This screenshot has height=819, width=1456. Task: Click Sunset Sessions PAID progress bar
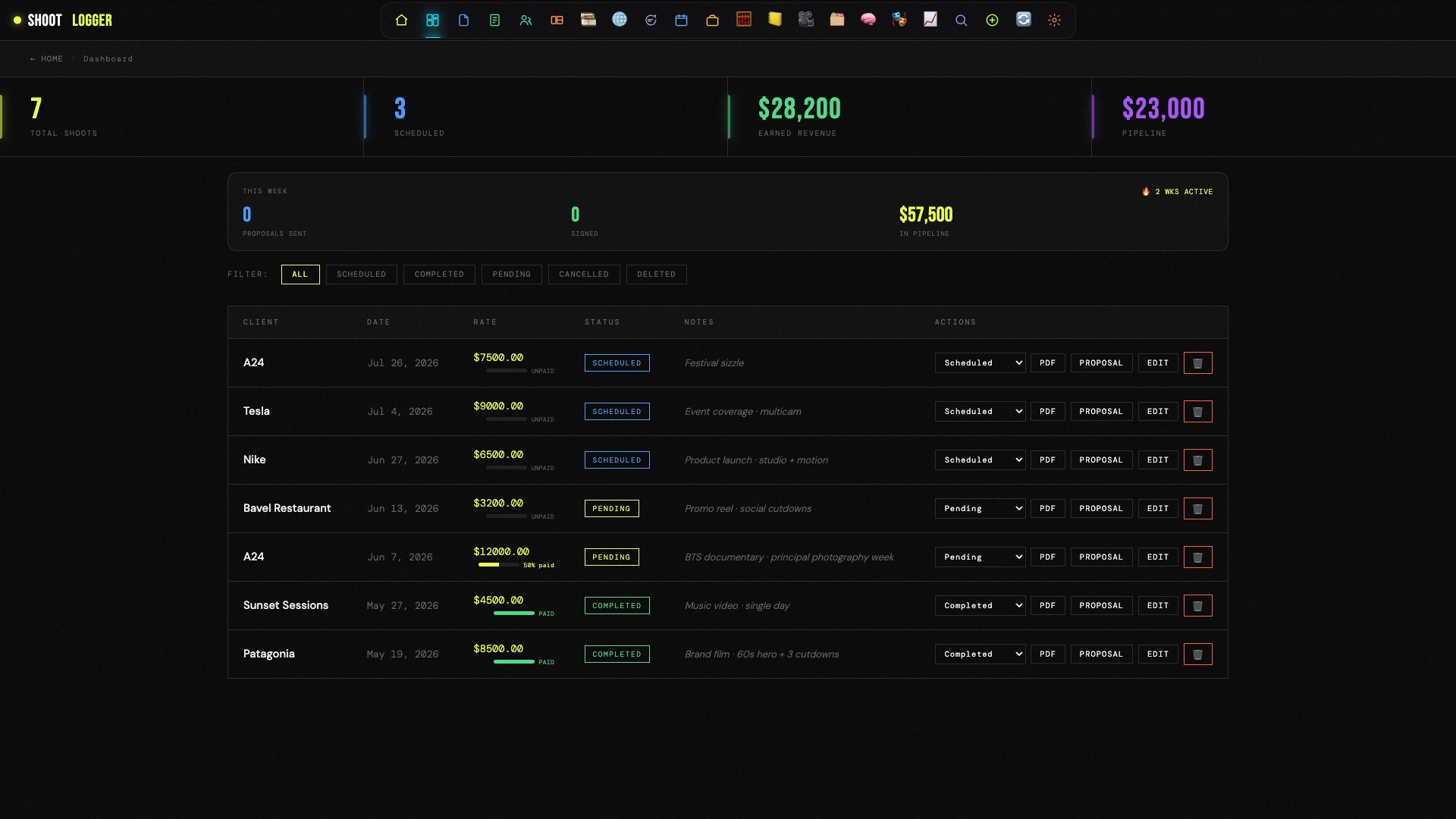[x=513, y=613]
